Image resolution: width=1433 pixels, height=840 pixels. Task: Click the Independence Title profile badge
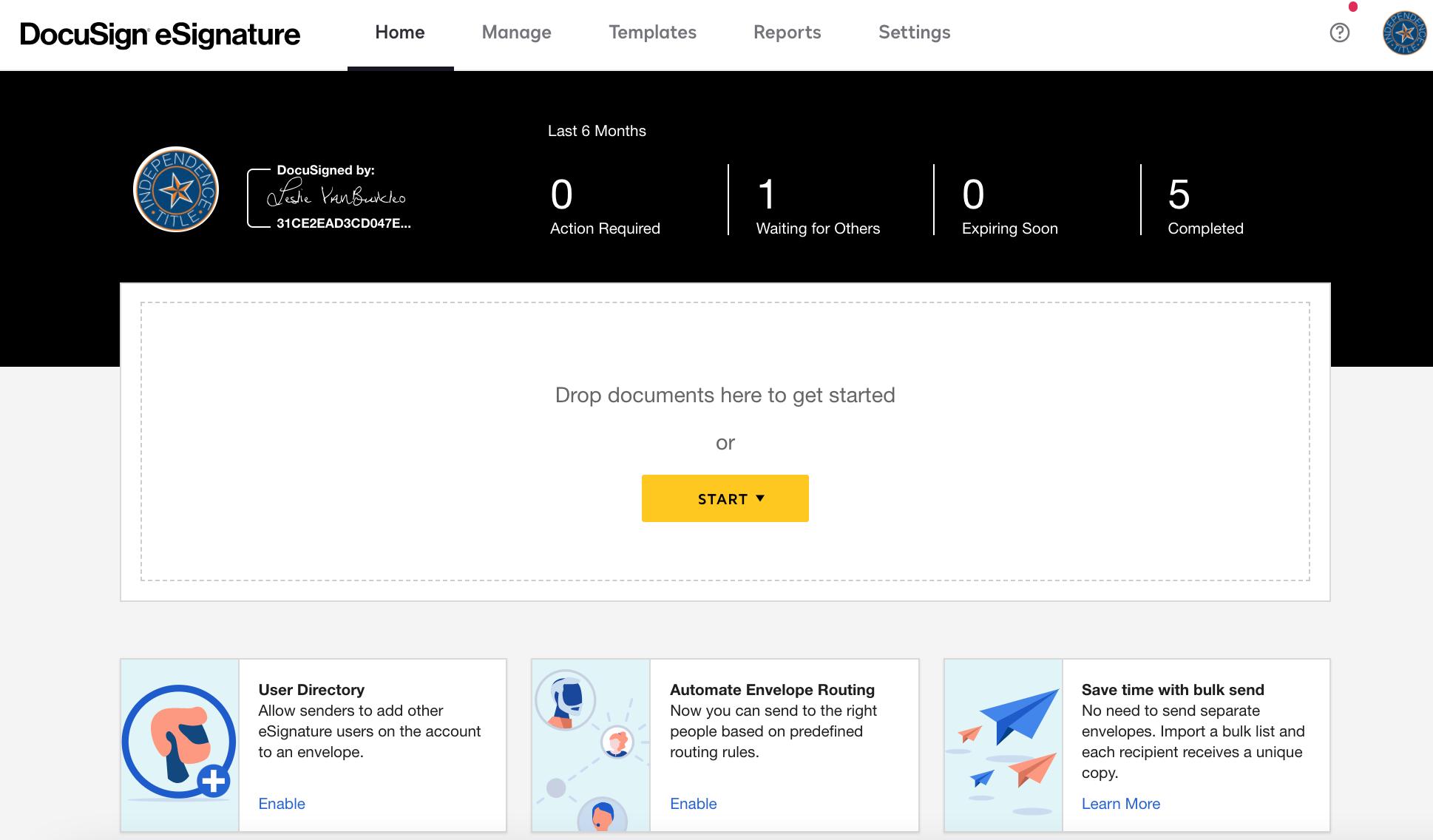point(176,189)
